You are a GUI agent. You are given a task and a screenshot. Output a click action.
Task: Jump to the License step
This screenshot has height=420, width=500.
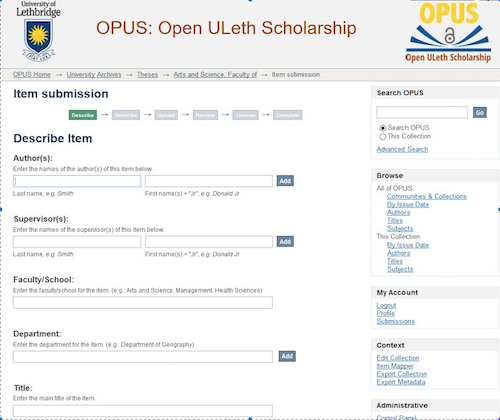point(245,115)
